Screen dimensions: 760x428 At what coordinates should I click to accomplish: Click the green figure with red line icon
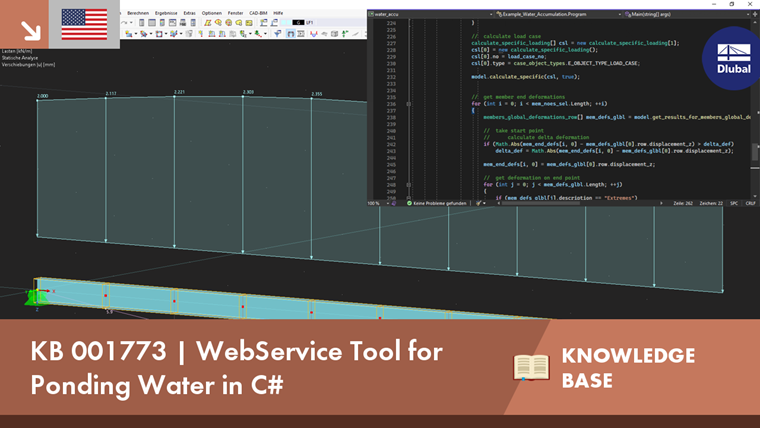pyautogui.click(x=258, y=33)
